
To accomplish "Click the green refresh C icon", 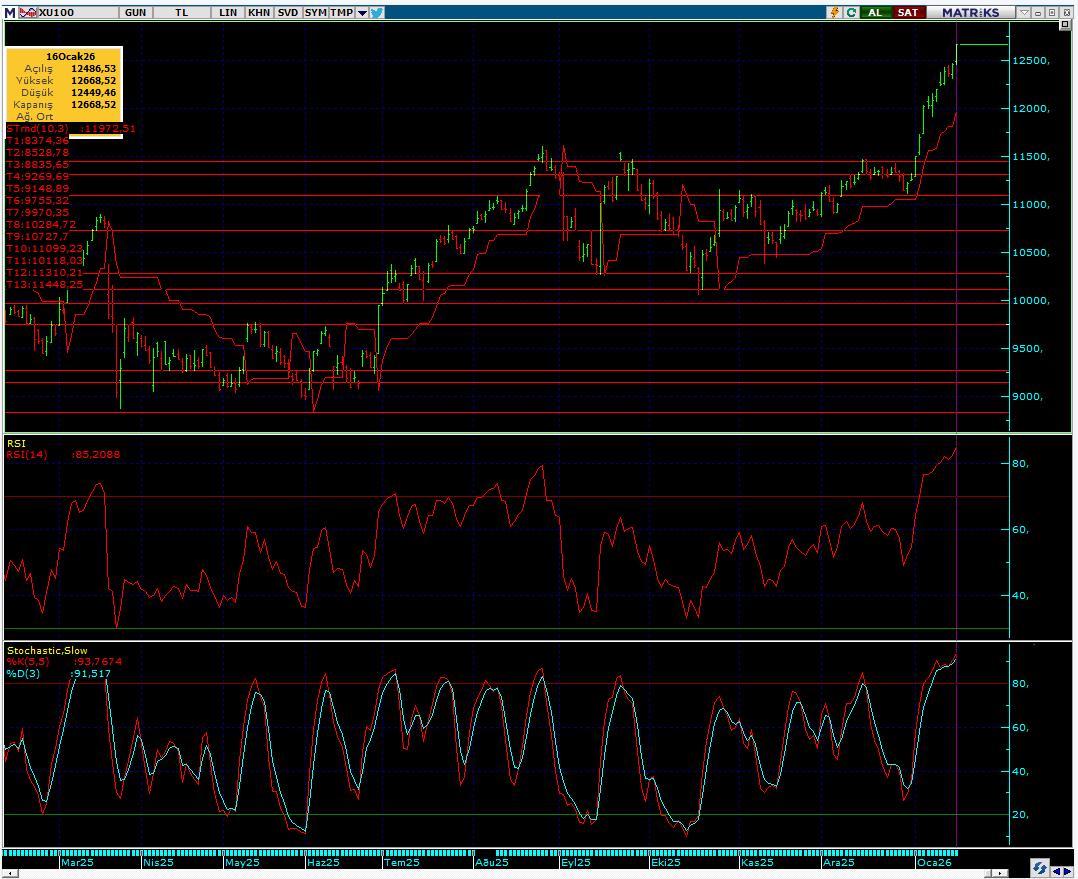I will pos(851,12).
